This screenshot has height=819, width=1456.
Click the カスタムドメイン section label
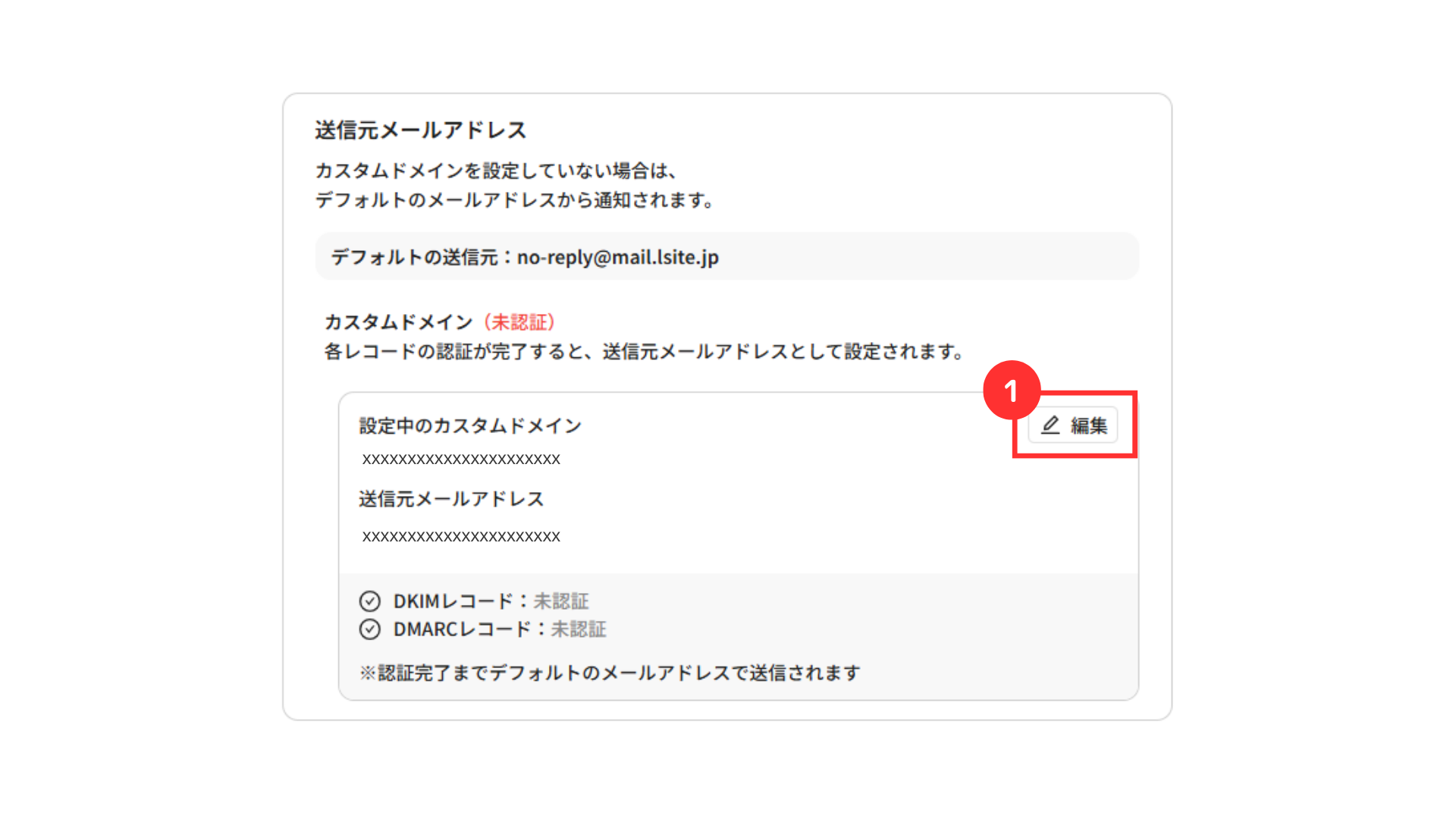pyautogui.click(x=399, y=322)
